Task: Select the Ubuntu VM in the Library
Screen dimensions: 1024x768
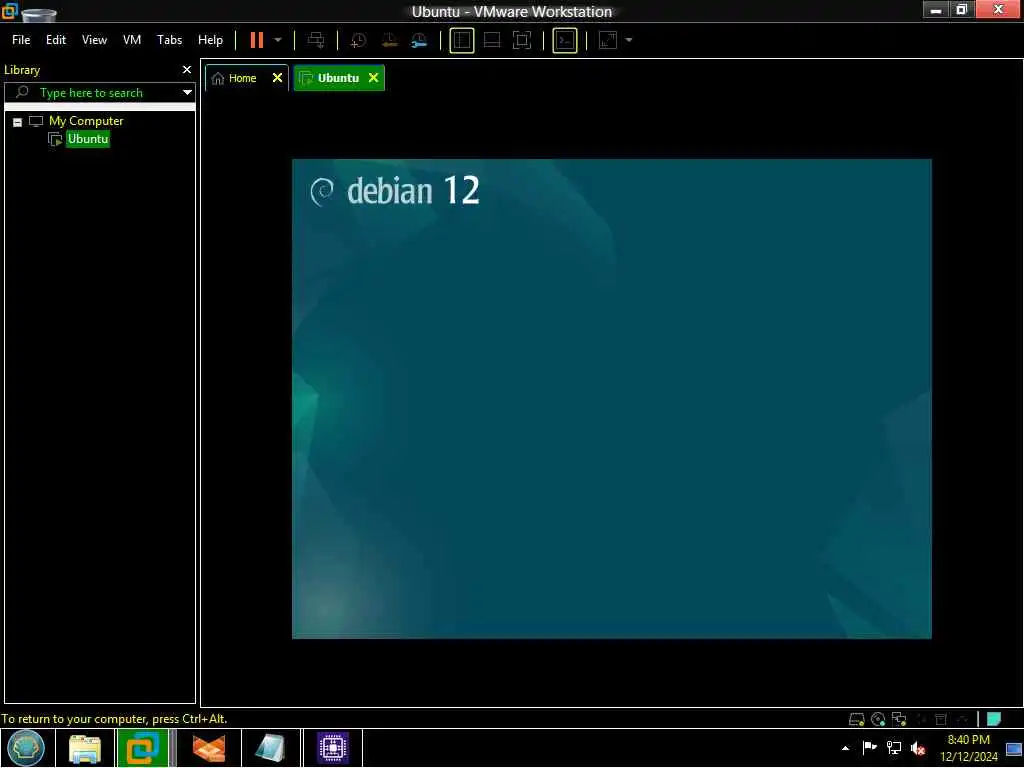Action: (88, 139)
